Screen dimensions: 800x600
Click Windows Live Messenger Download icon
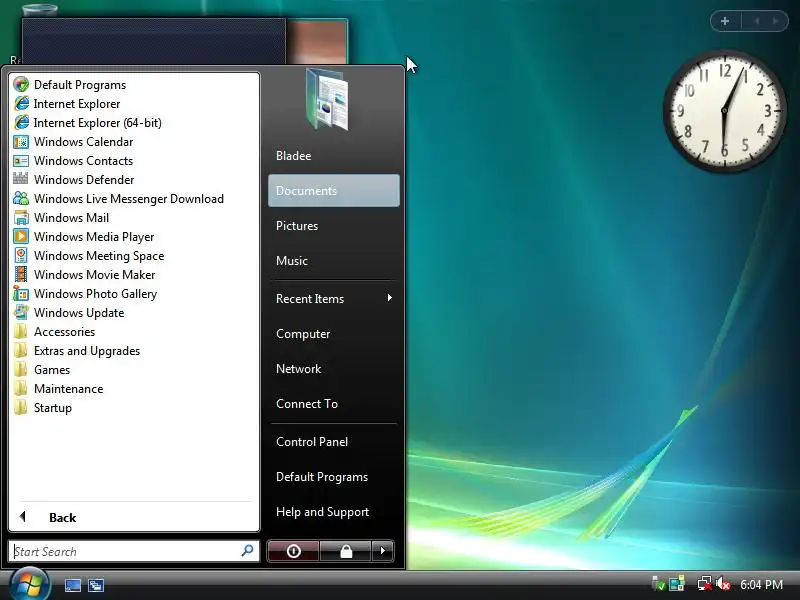coord(21,198)
